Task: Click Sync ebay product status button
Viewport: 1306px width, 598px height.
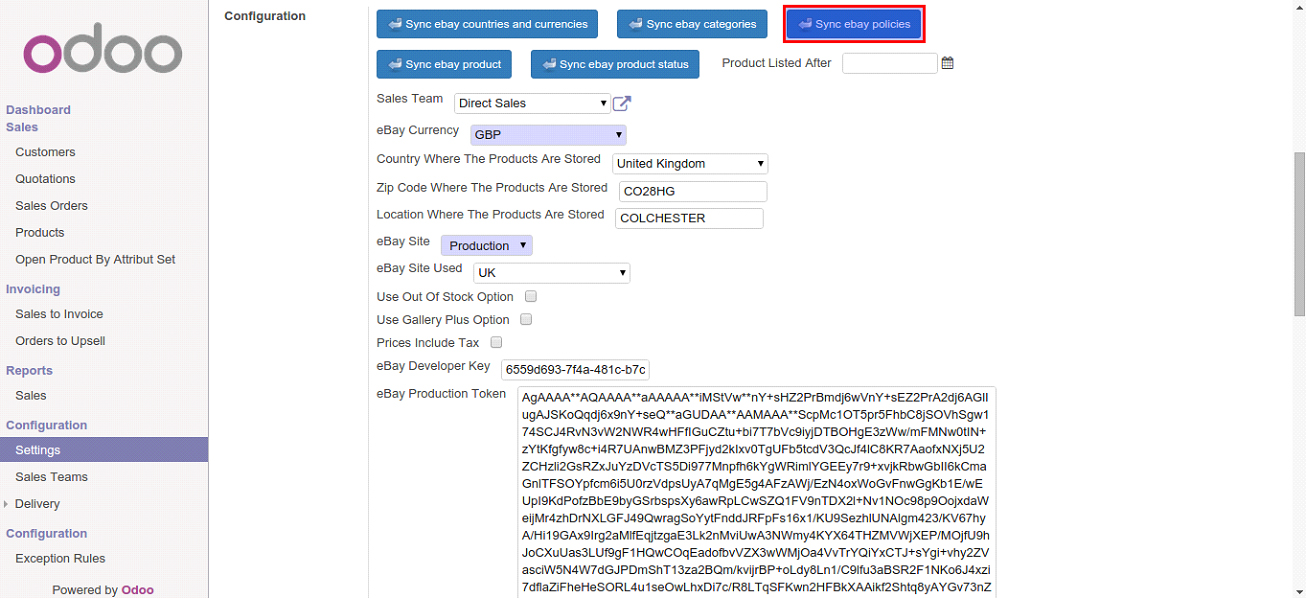Action: coord(615,64)
